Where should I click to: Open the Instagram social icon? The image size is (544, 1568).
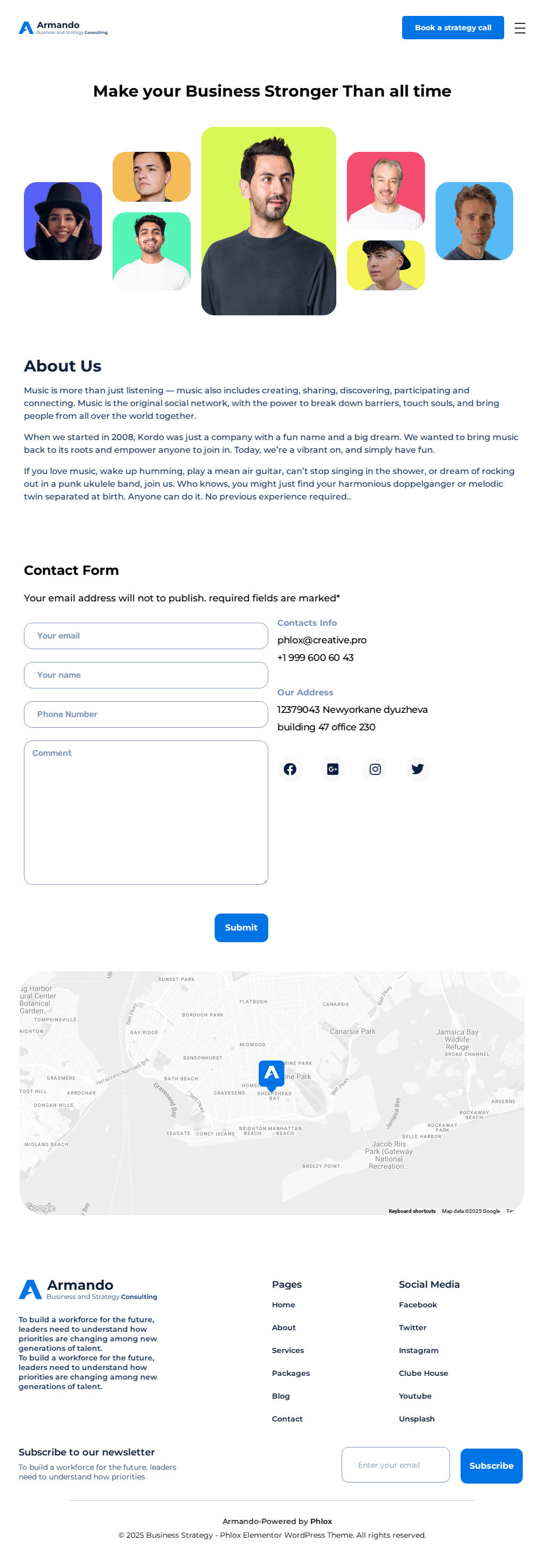click(375, 769)
